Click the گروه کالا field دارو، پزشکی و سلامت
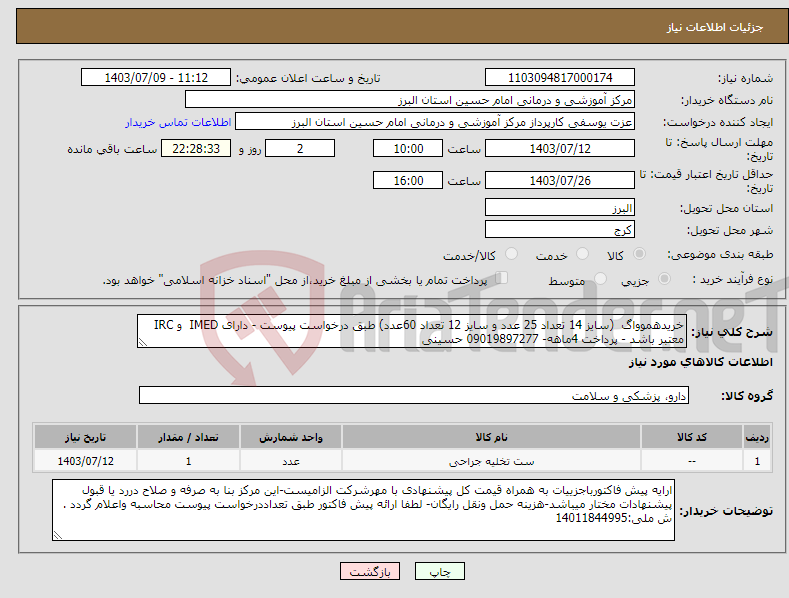789x598 pixels. point(414,396)
